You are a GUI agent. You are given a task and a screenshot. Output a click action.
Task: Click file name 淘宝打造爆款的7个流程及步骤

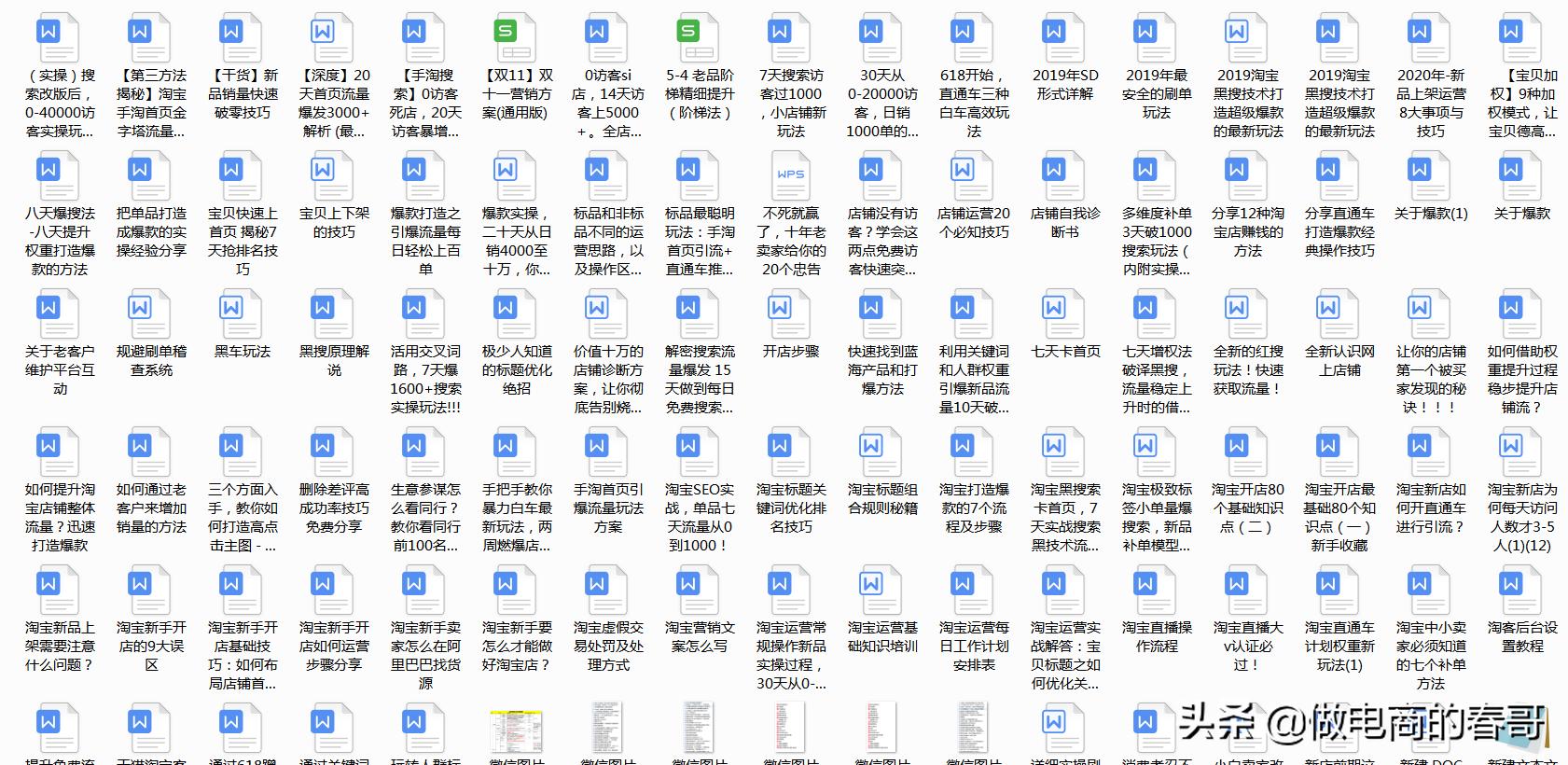point(974,508)
